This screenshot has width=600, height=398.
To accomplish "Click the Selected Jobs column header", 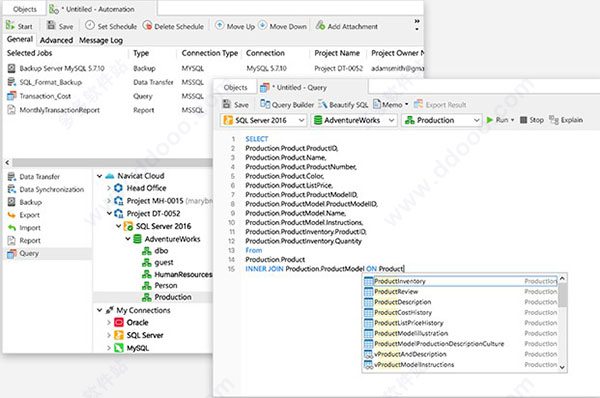I will click(x=29, y=53).
